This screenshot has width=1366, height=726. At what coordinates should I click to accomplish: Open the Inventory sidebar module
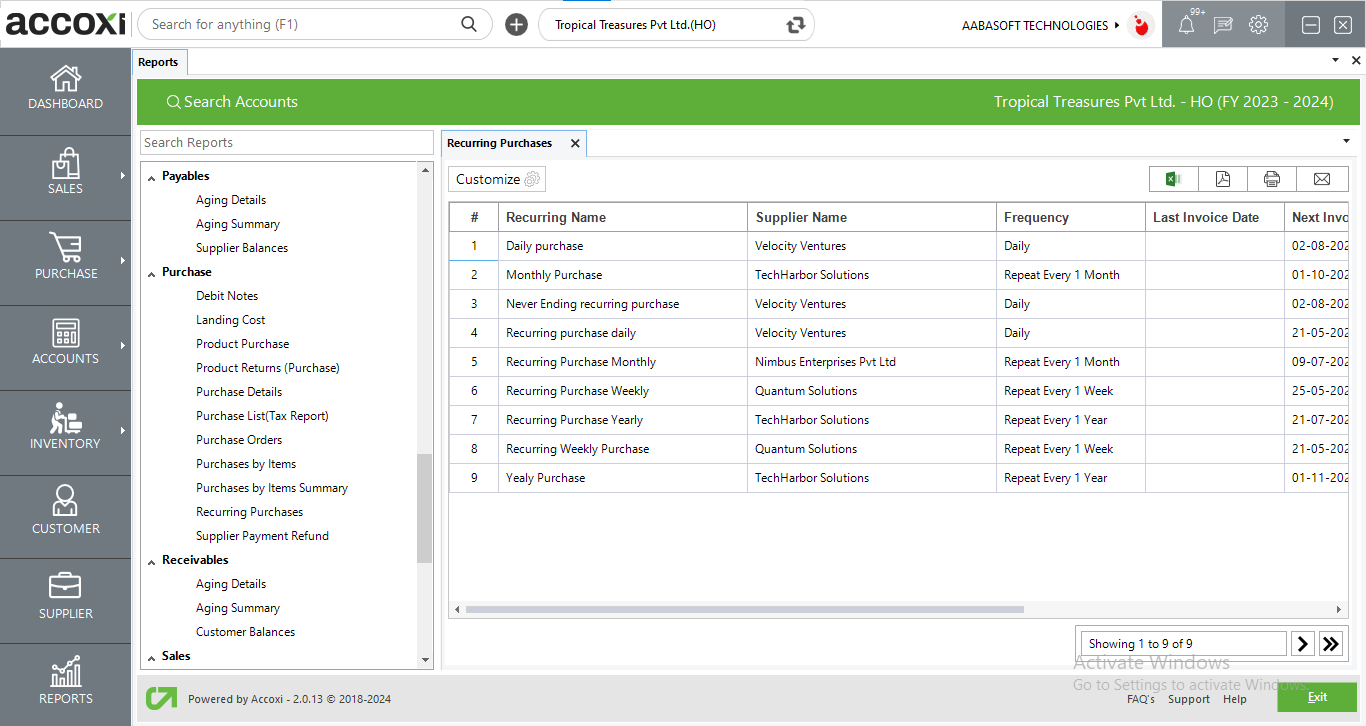pyautogui.click(x=66, y=426)
